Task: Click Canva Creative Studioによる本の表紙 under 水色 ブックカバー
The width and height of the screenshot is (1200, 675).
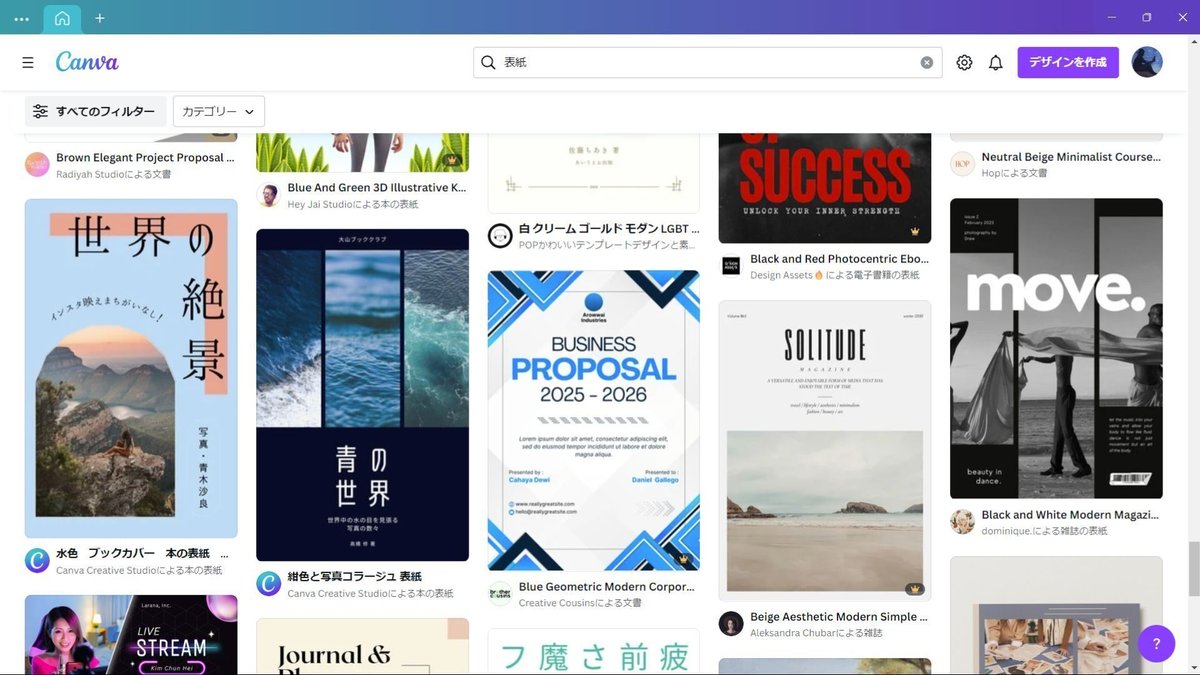Action: click(x=139, y=571)
